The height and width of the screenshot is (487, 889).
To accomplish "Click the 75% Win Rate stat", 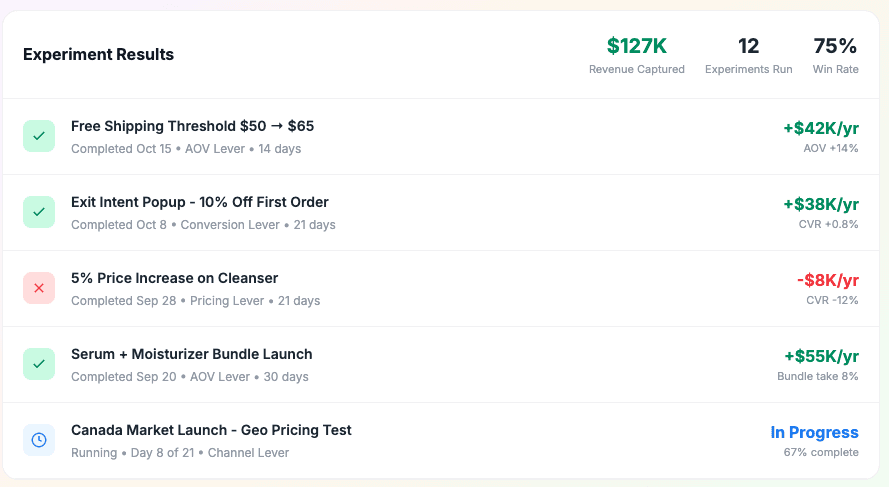I will point(835,46).
